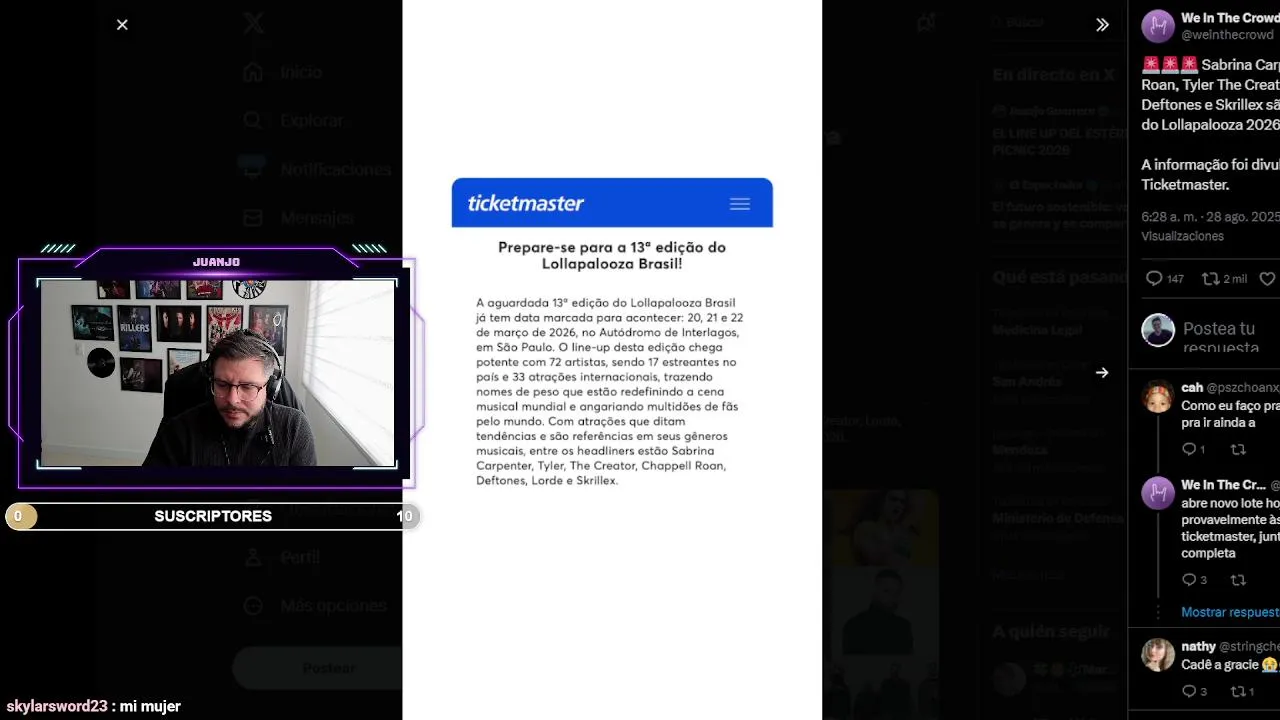Retweet the We In The Cr... reply

click(1238, 580)
